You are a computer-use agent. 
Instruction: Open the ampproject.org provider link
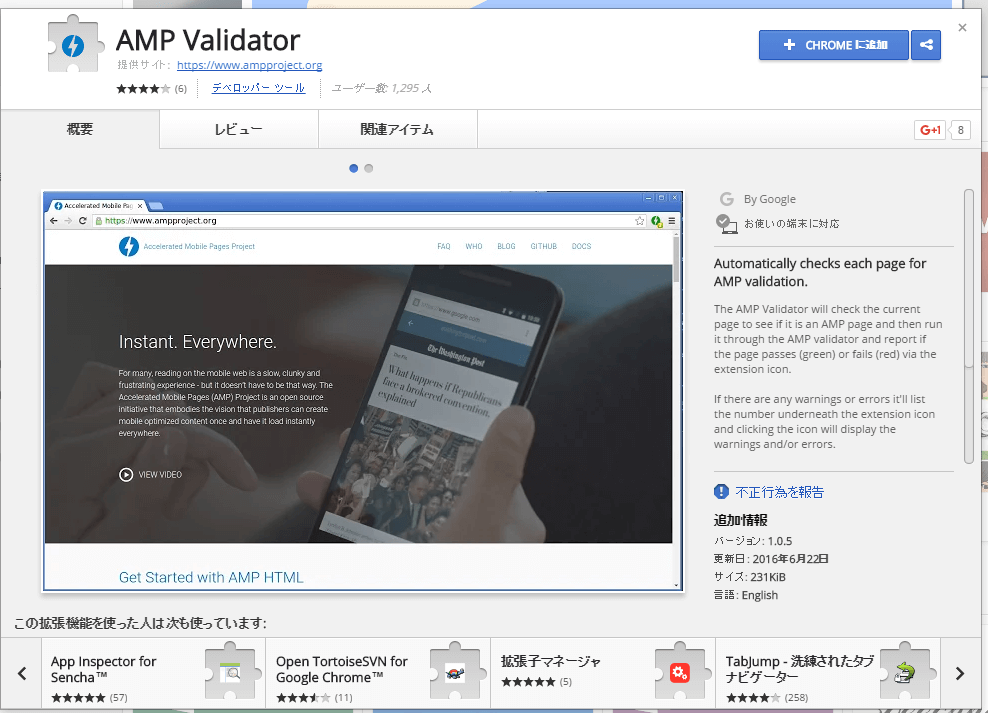[x=249, y=66]
